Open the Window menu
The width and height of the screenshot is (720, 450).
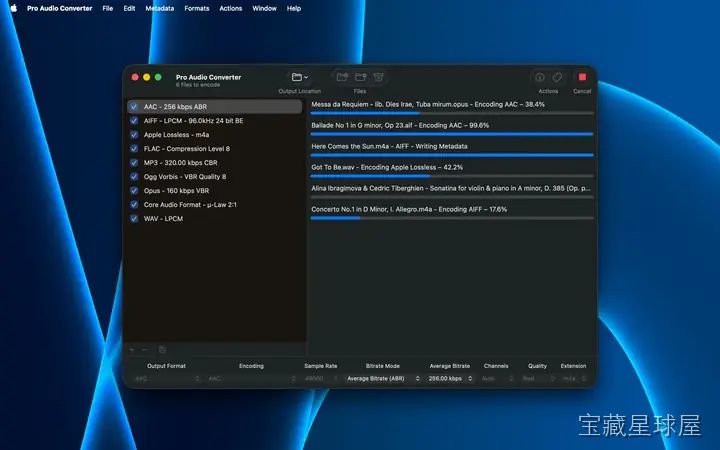tap(264, 8)
